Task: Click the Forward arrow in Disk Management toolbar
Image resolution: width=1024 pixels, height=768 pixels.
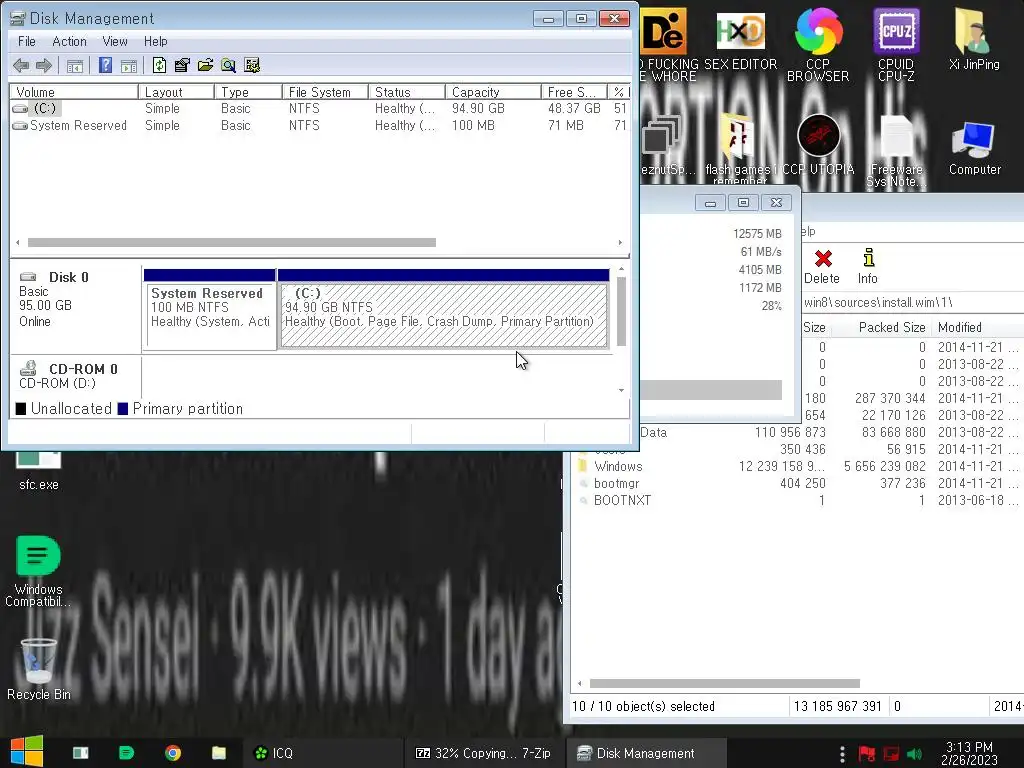Action: click(x=44, y=65)
